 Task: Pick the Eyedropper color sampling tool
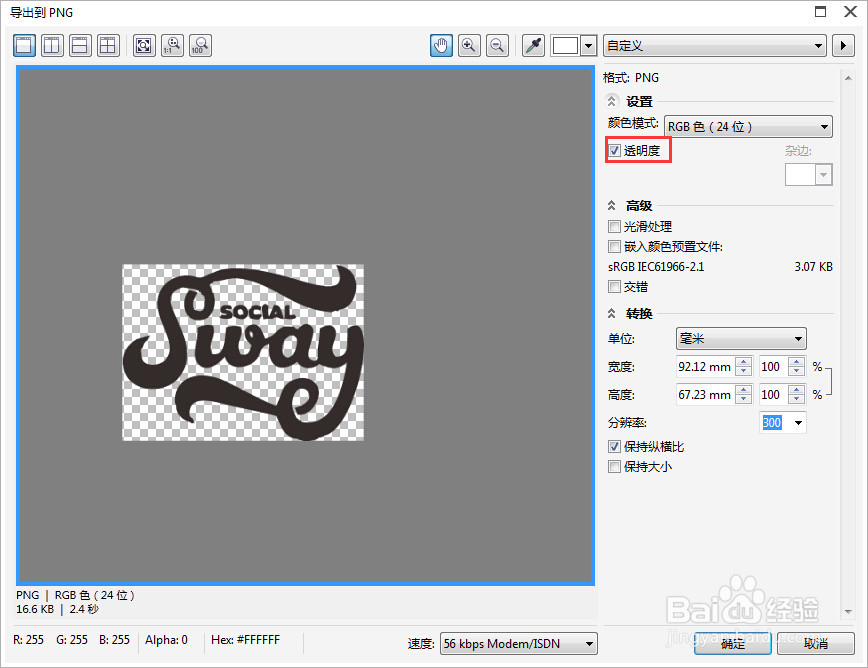tap(532, 45)
